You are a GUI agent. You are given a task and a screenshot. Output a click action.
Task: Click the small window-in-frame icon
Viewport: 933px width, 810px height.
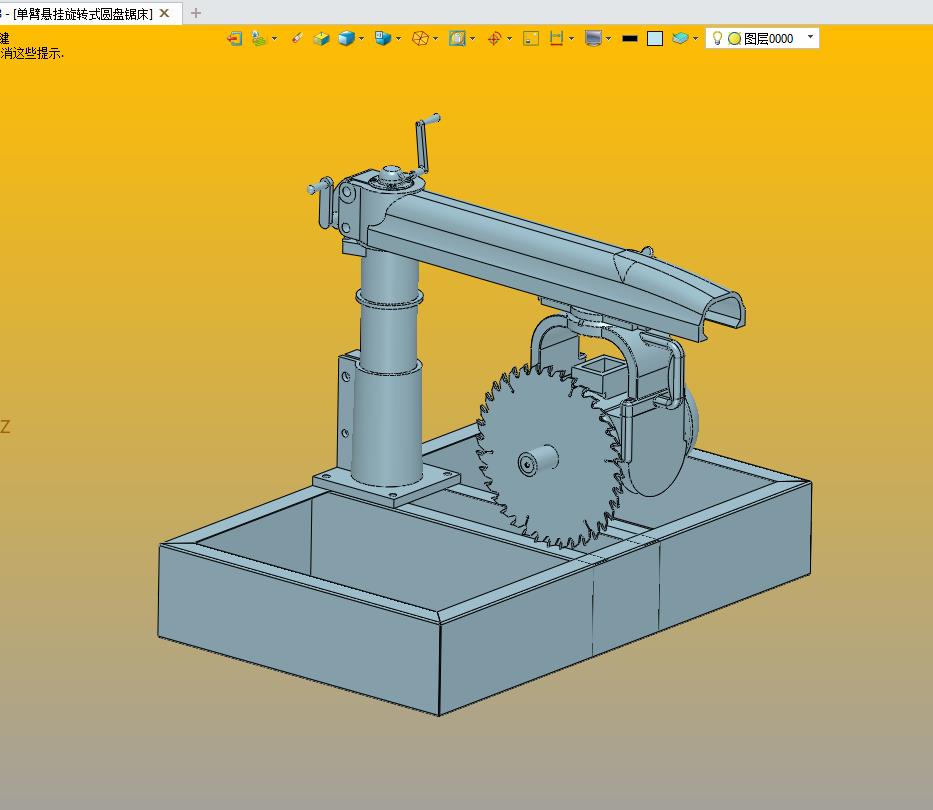pos(531,39)
